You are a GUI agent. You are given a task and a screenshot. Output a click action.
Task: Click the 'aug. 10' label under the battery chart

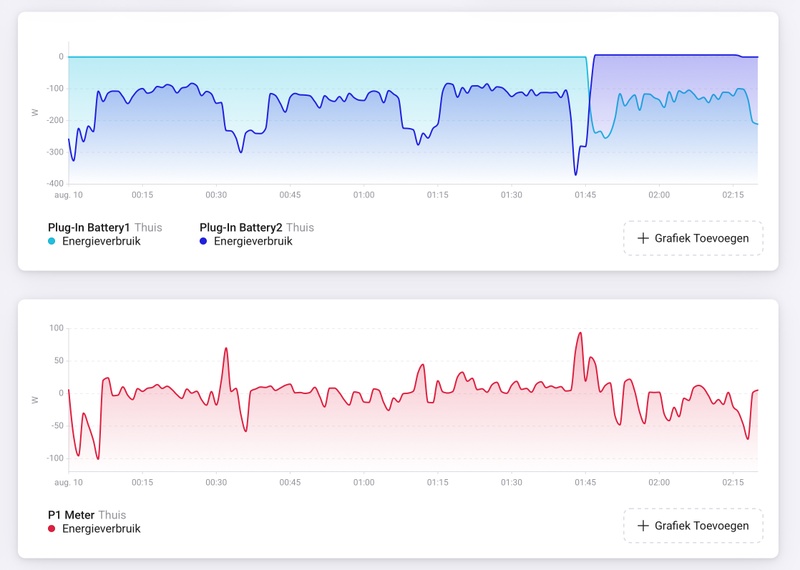point(68,195)
